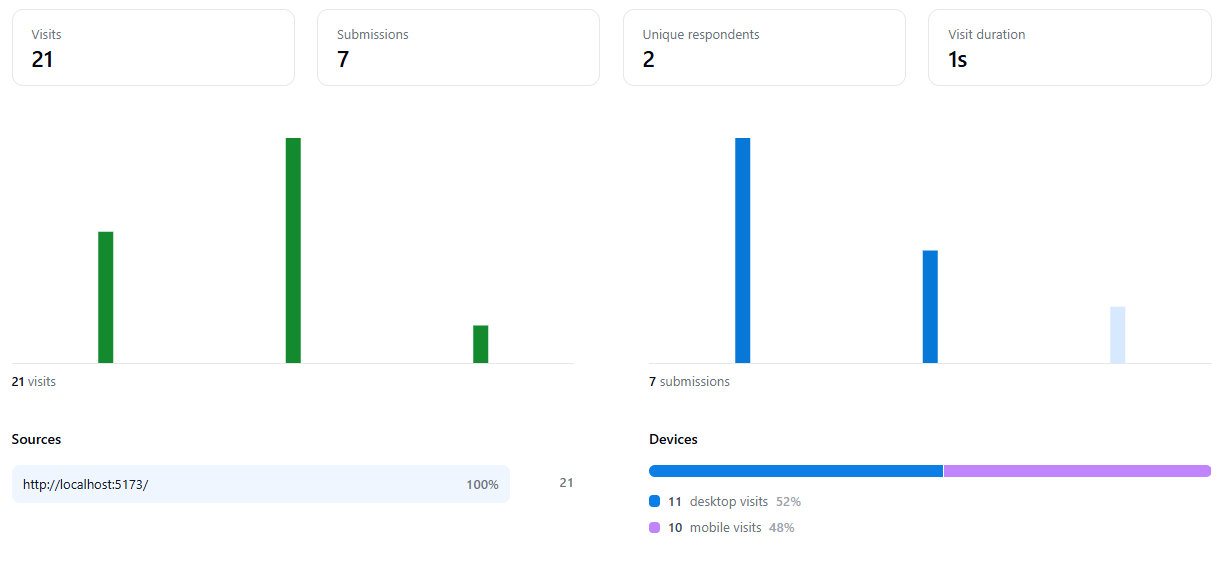
Task: Click the tallest blue submissions bar
Action: pyautogui.click(x=743, y=250)
